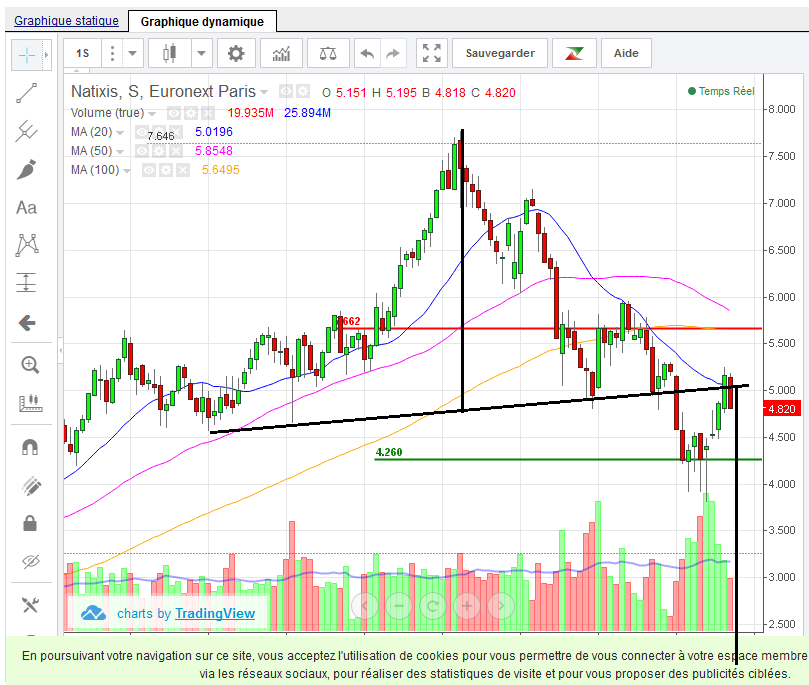Select the long position measurement tool
Image resolution: width=809 pixels, height=685 pixels.
[27, 283]
